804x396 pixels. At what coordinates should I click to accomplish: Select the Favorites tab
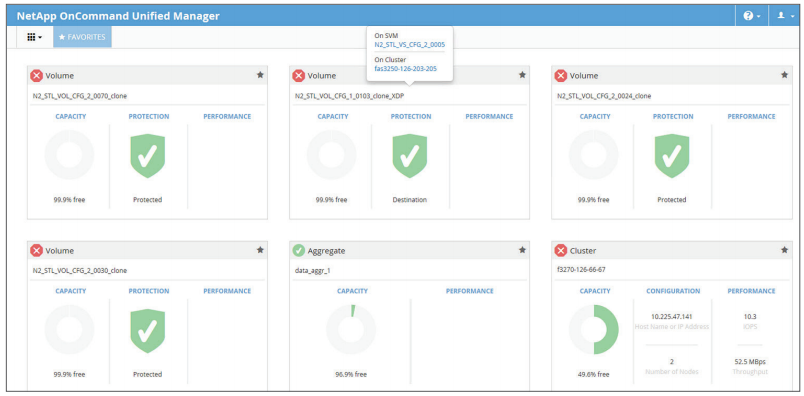pyautogui.click(x=82, y=37)
